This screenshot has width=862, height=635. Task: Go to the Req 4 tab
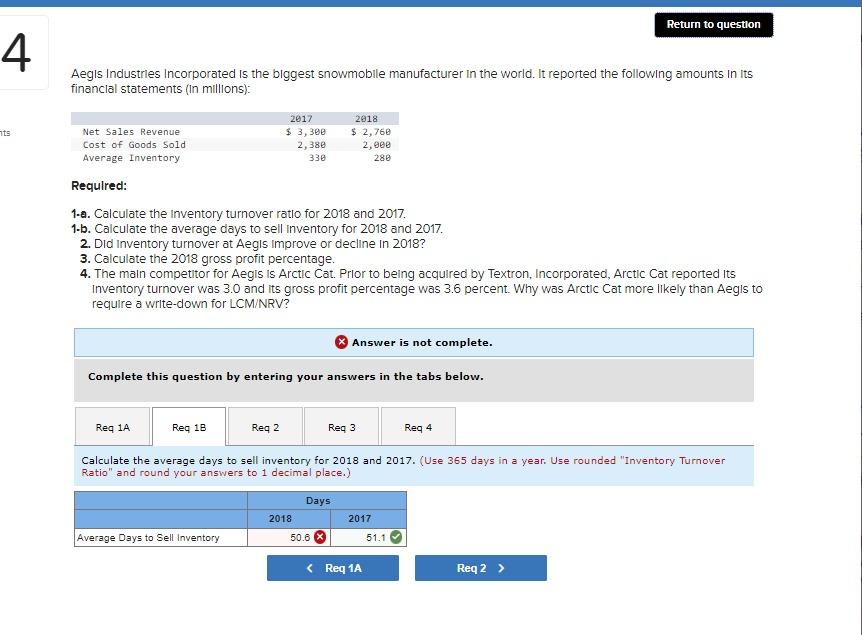tap(418, 427)
